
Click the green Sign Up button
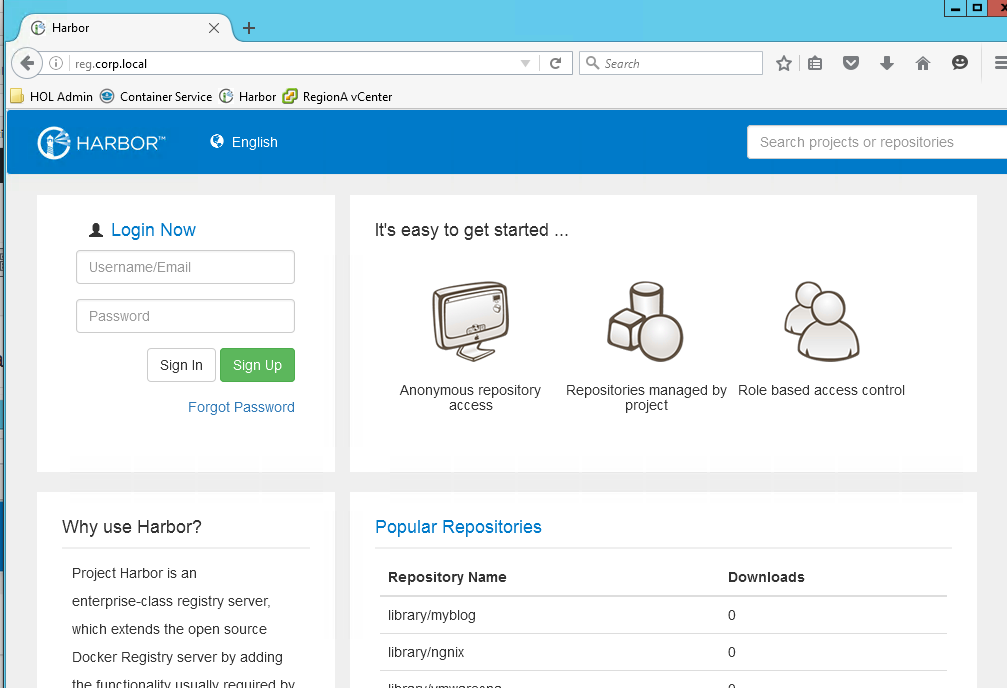click(x=258, y=365)
